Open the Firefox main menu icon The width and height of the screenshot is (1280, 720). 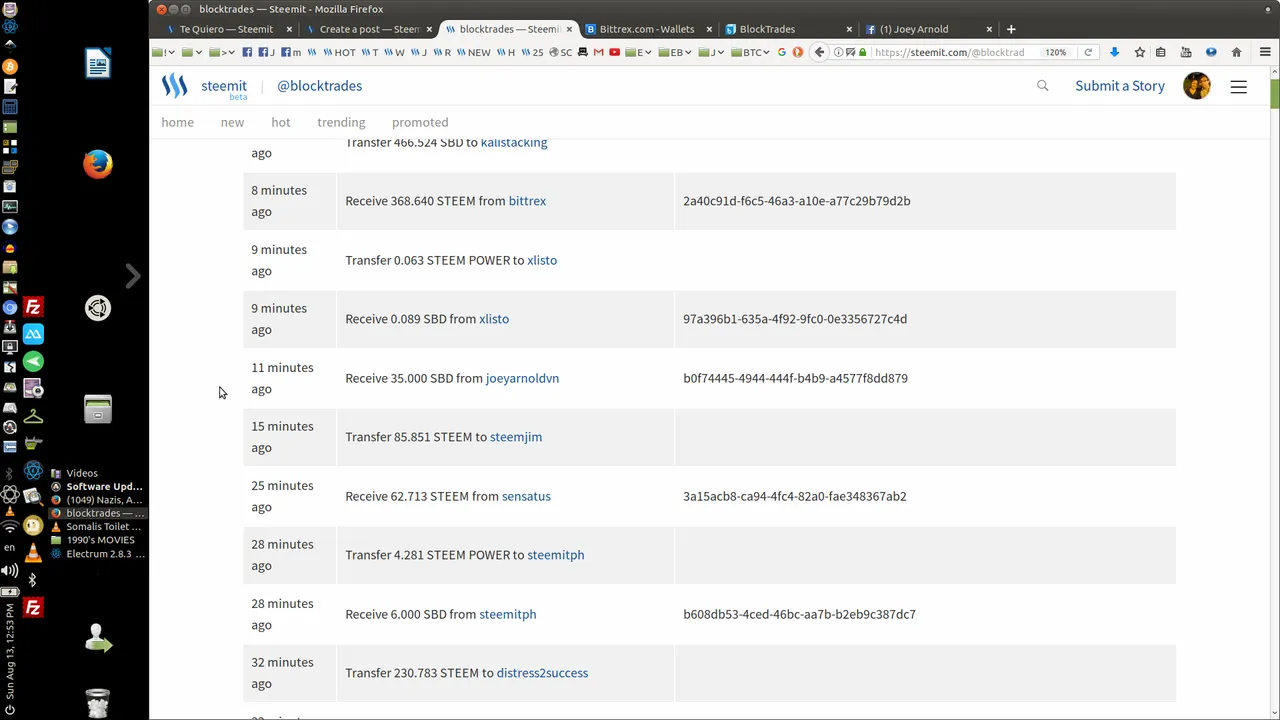pyautogui.click(x=1265, y=52)
